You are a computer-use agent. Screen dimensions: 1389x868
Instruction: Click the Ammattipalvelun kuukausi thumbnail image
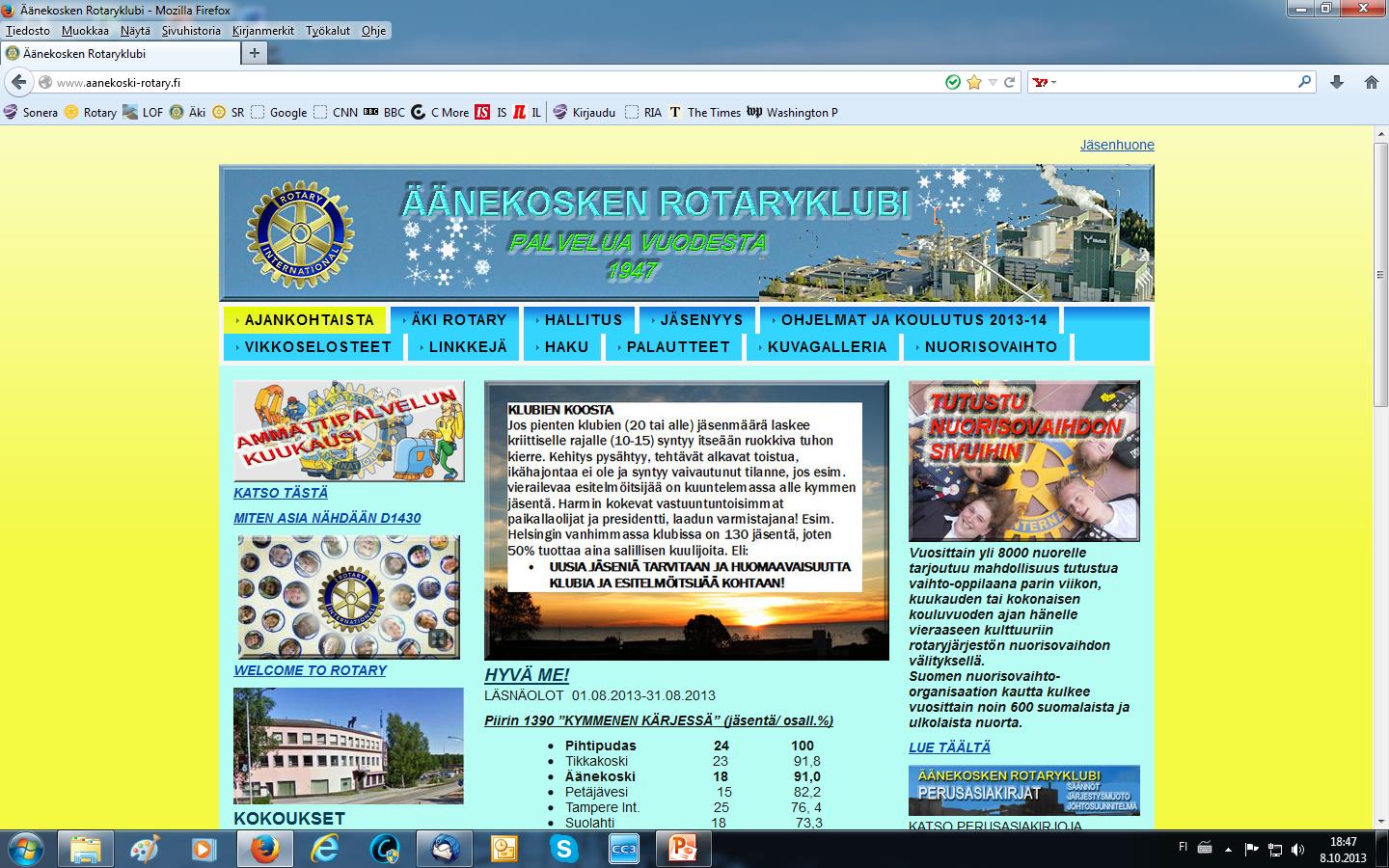349,431
